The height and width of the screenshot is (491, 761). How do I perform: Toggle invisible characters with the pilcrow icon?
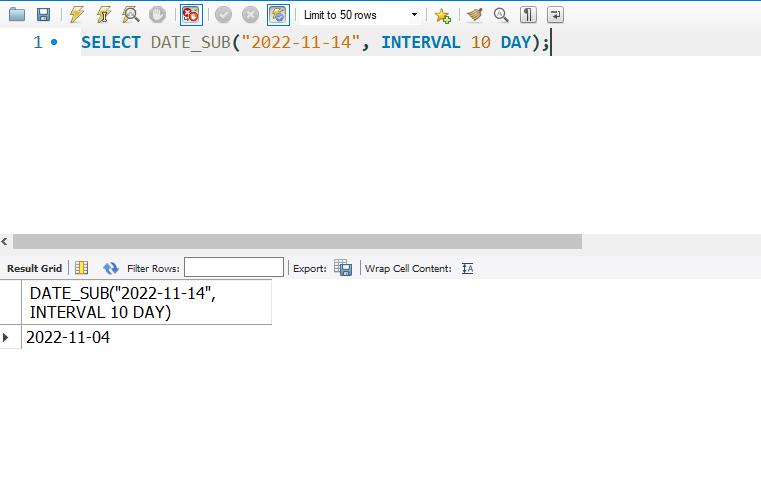[528, 15]
